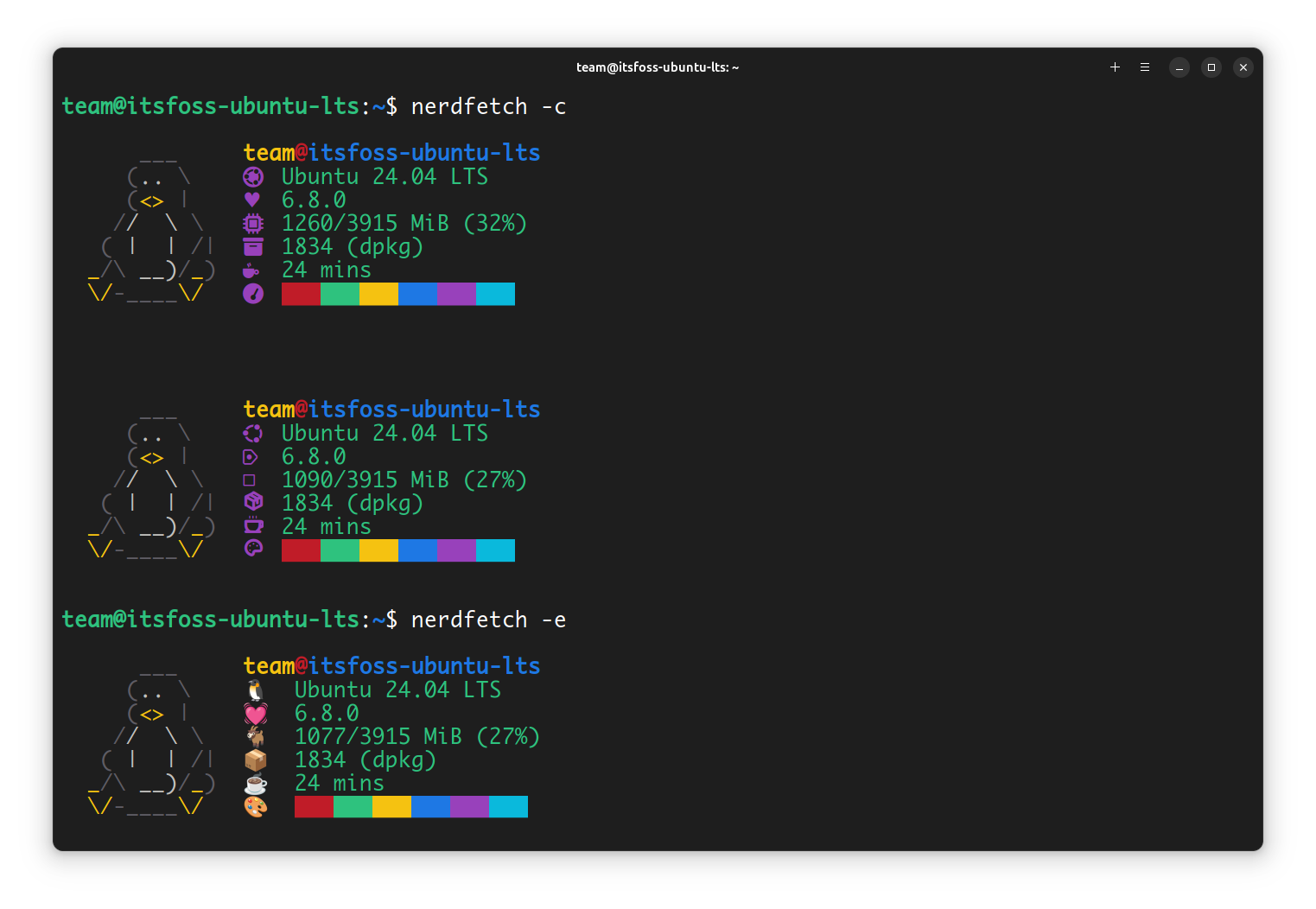Click '1077/3915 MiB (27%)' memory text

[x=417, y=737]
